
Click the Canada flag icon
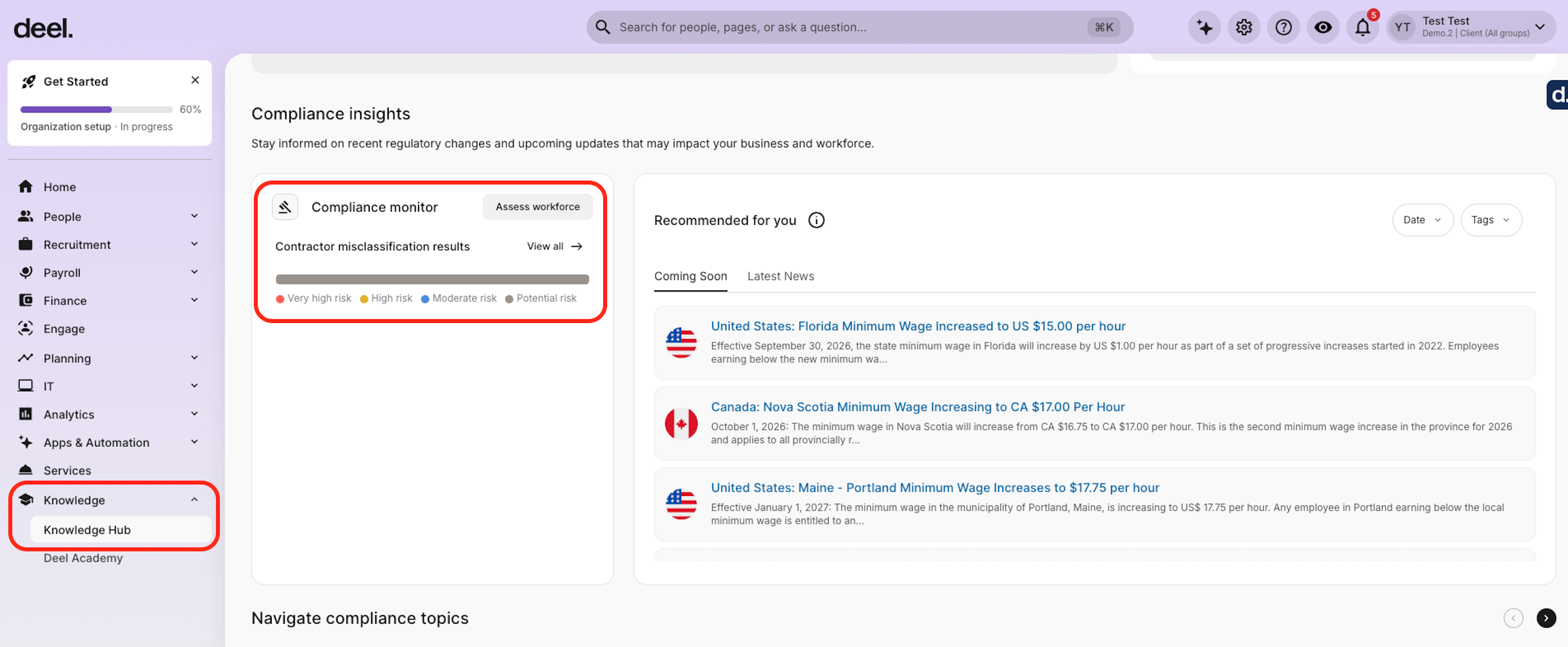681,423
